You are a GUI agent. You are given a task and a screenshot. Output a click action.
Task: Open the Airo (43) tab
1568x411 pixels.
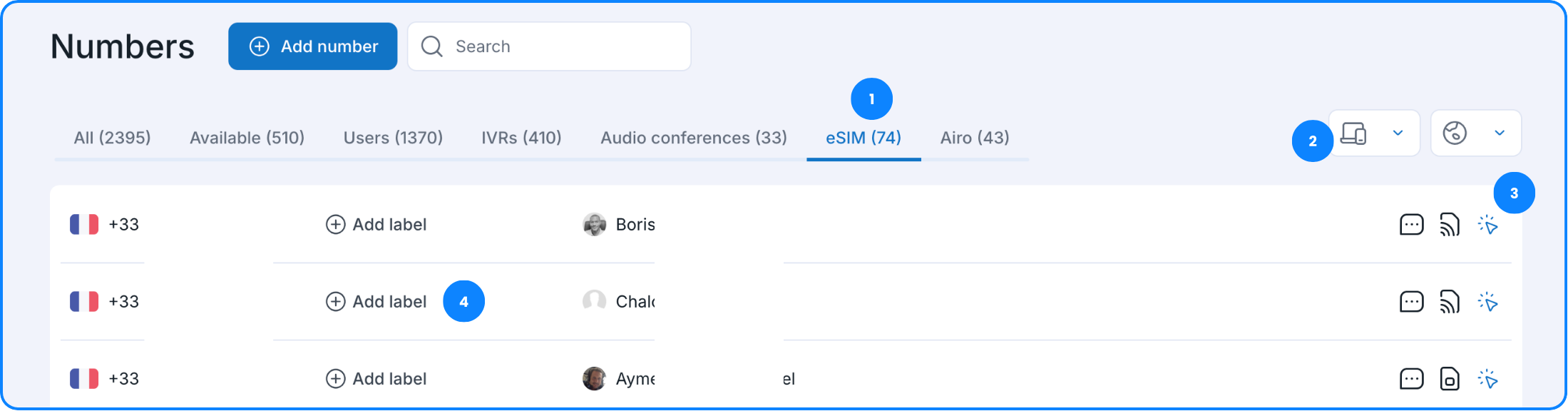coord(974,138)
